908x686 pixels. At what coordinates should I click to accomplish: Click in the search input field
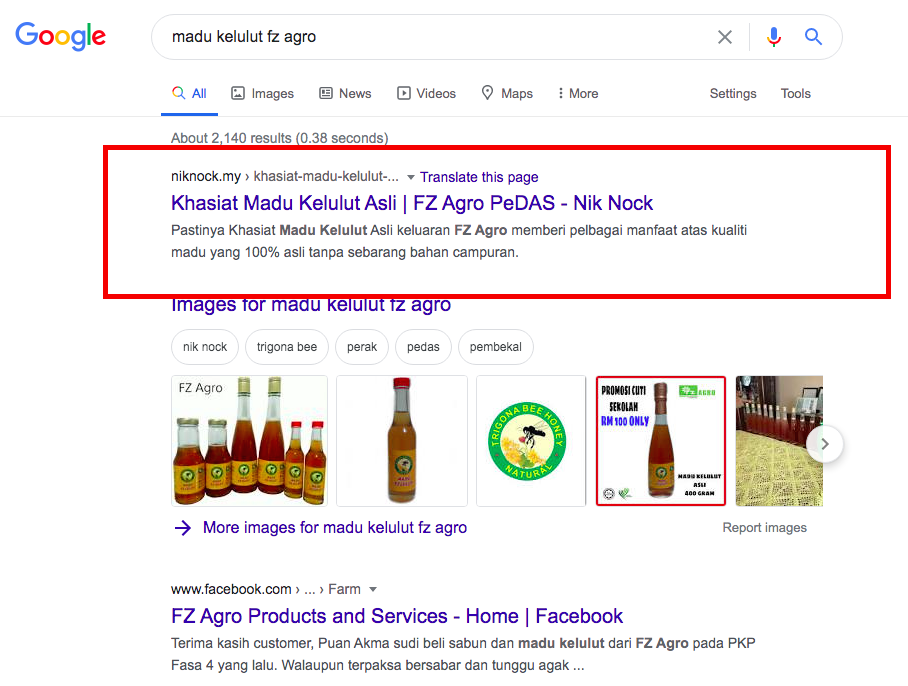pos(430,37)
